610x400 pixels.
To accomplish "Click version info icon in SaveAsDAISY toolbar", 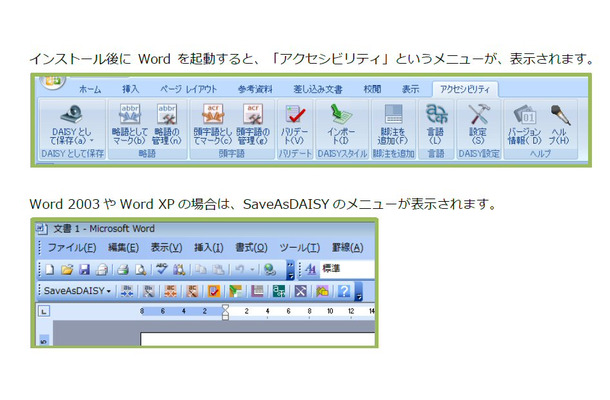I will click(322, 291).
